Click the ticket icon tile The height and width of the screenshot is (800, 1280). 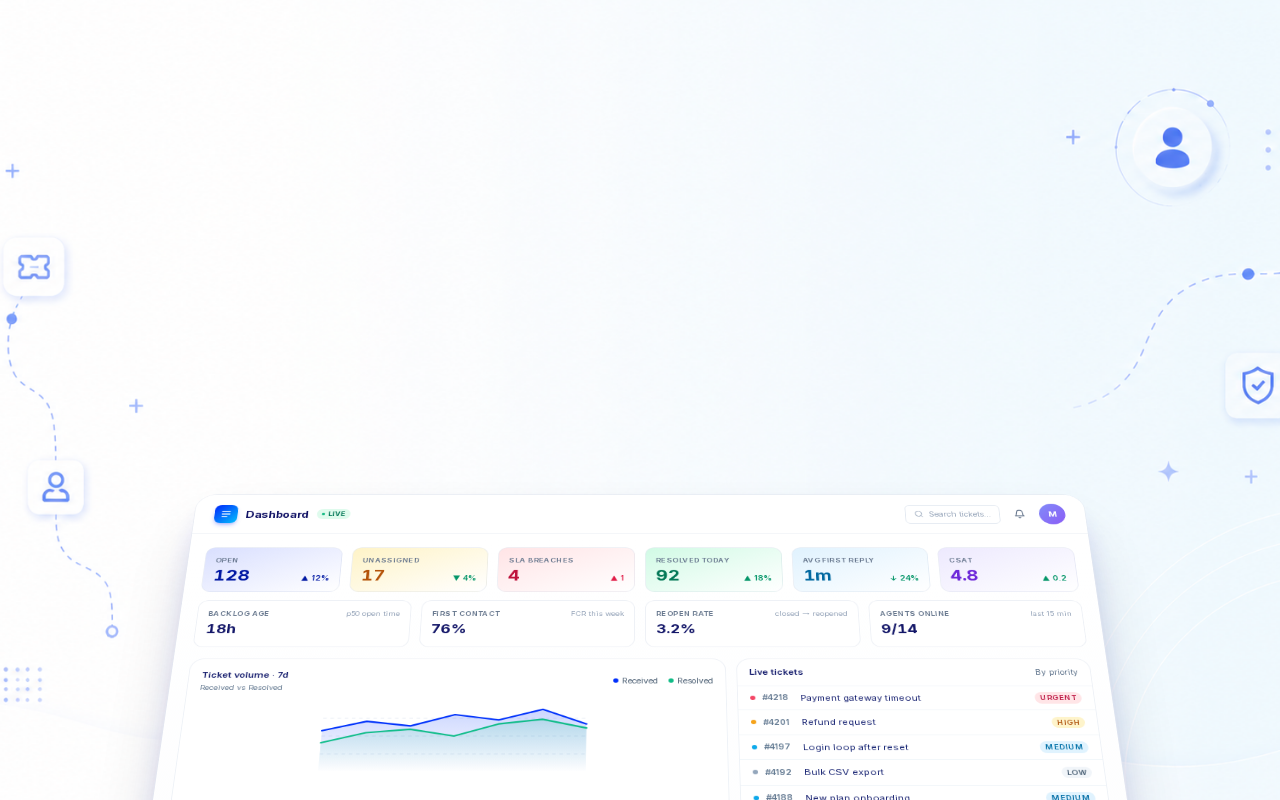34,267
